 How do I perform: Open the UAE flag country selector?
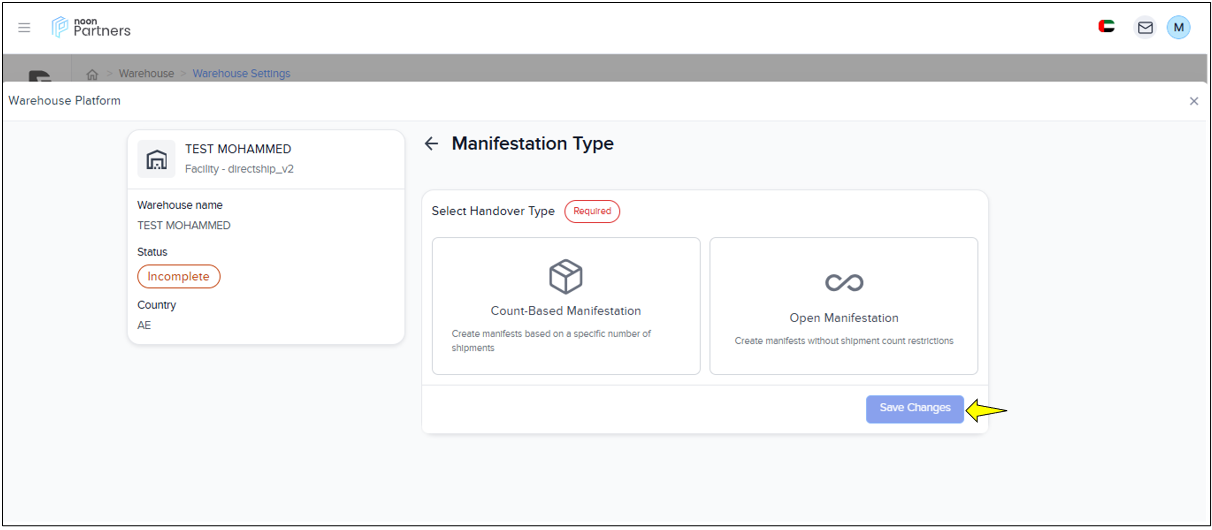click(x=1106, y=27)
